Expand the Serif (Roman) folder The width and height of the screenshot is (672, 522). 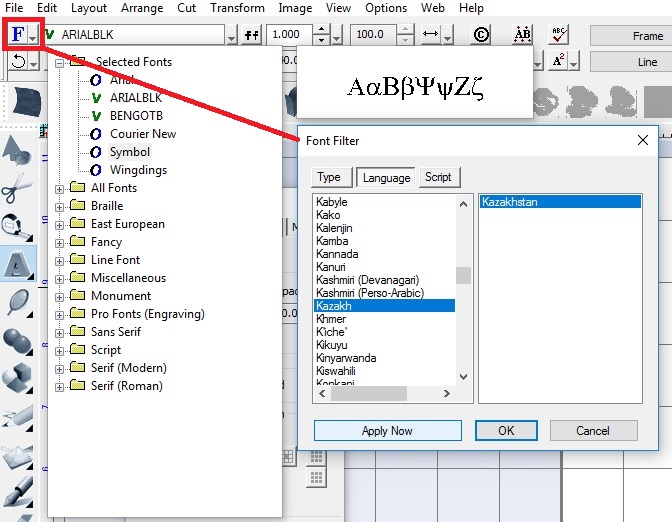point(60,387)
